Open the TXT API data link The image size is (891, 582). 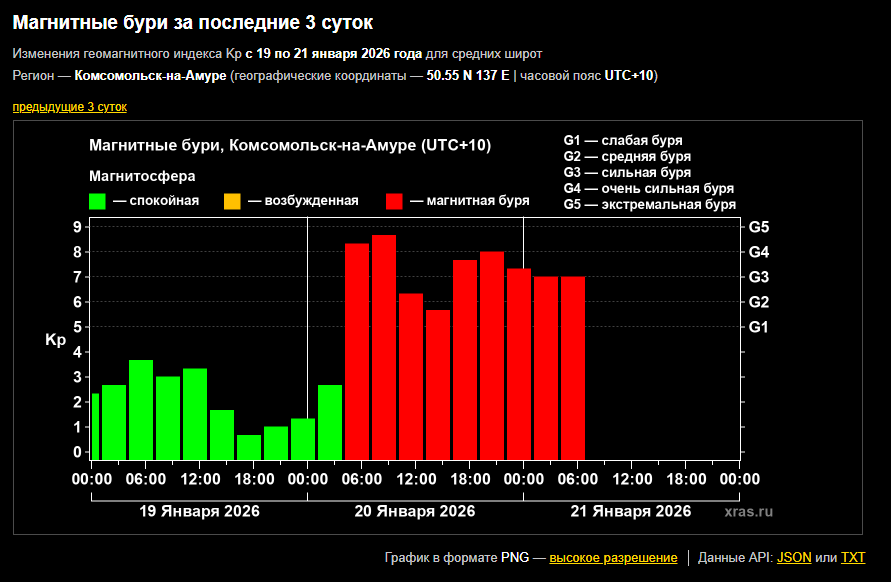[853, 557]
